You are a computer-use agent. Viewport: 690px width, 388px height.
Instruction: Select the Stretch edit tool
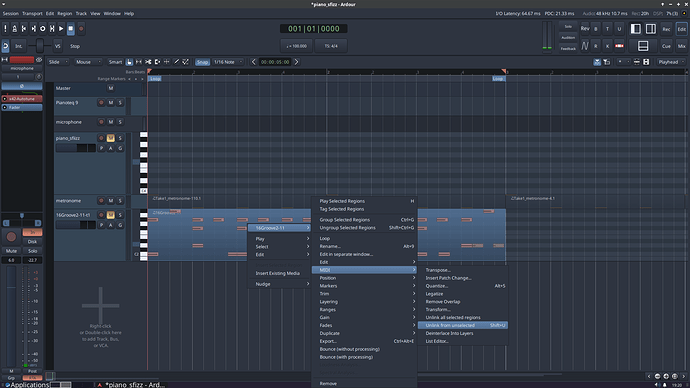167,62
